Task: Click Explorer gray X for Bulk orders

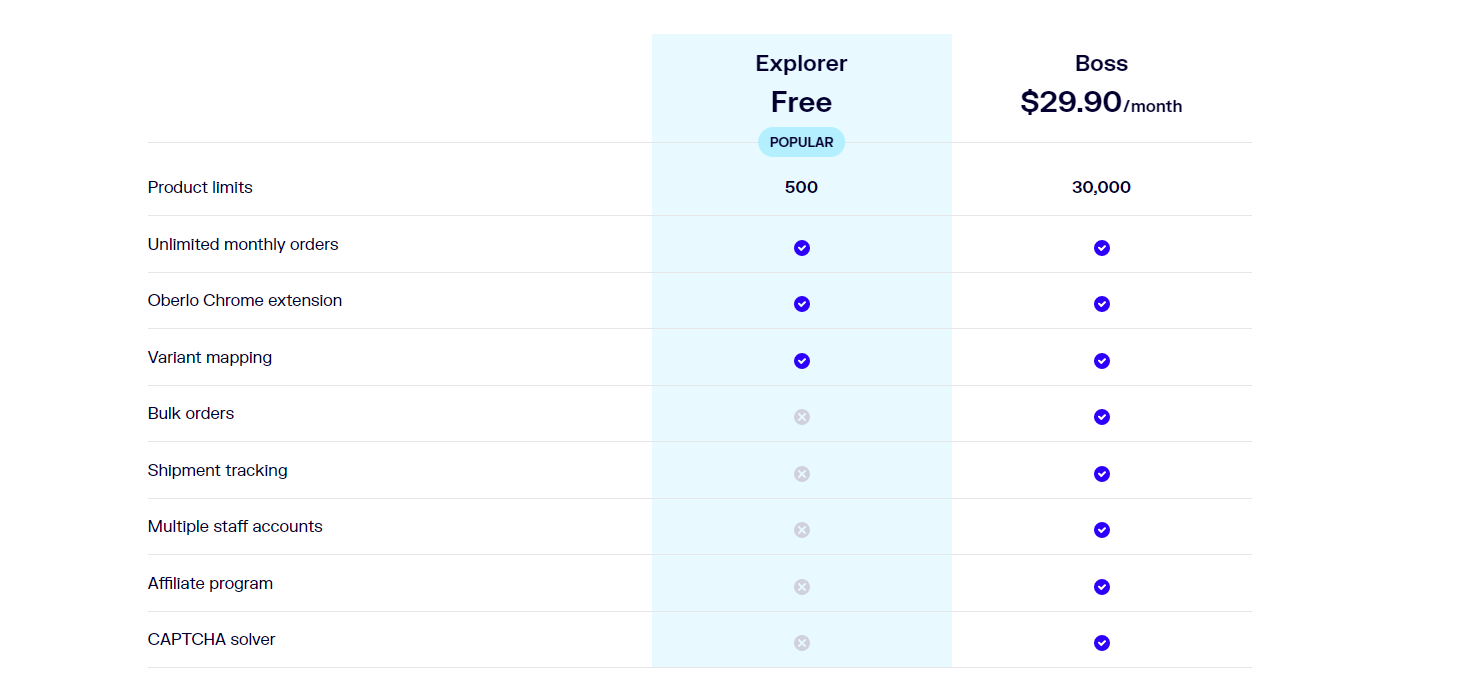Action: pyautogui.click(x=802, y=417)
